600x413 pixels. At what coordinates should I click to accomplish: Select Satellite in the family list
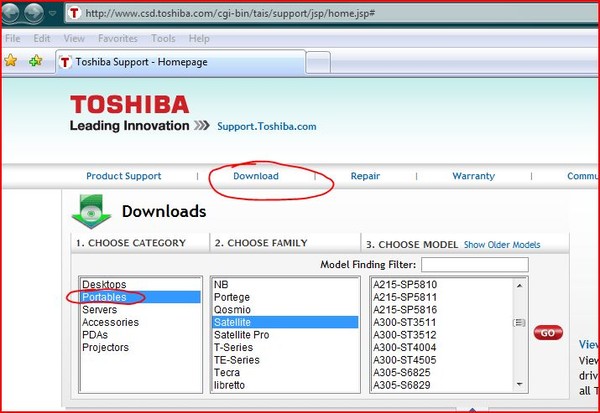285,322
